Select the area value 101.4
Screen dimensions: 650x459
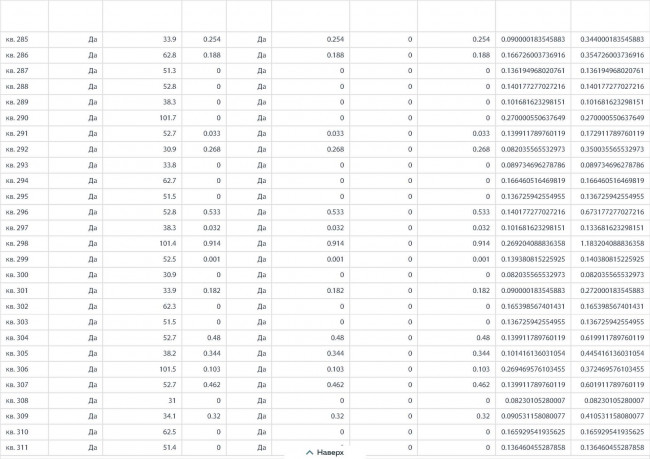point(167,243)
